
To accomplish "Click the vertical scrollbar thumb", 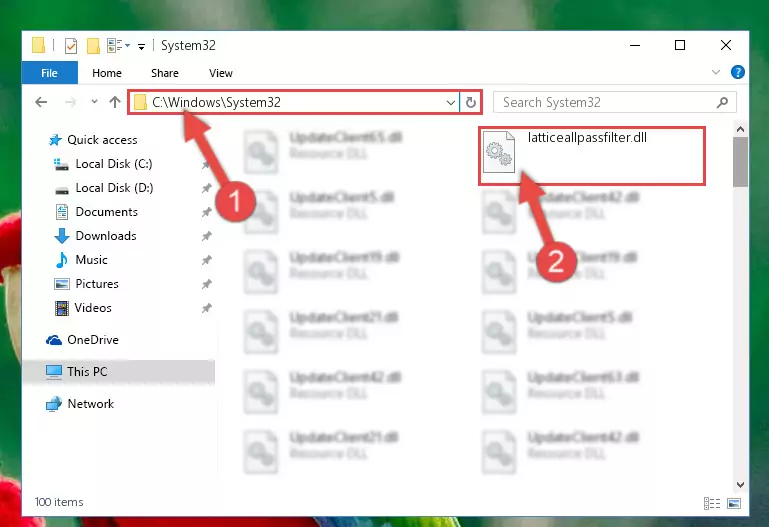I will pyautogui.click(x=741, y=162).
